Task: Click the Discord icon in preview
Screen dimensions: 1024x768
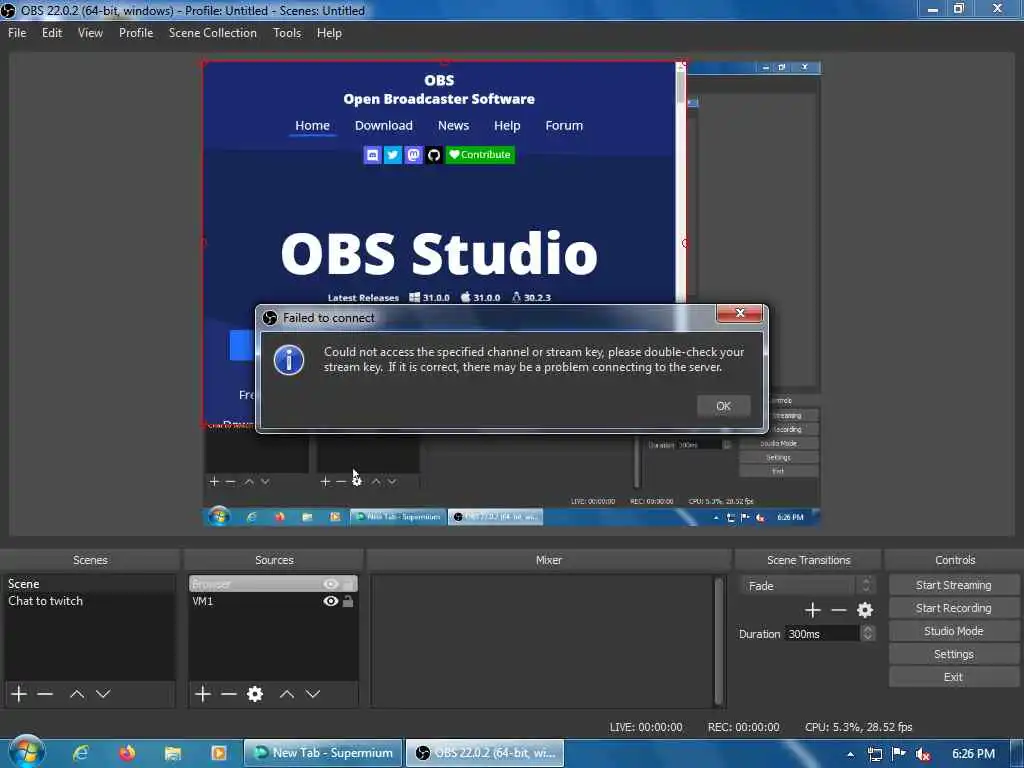Action: coord(372,155)
